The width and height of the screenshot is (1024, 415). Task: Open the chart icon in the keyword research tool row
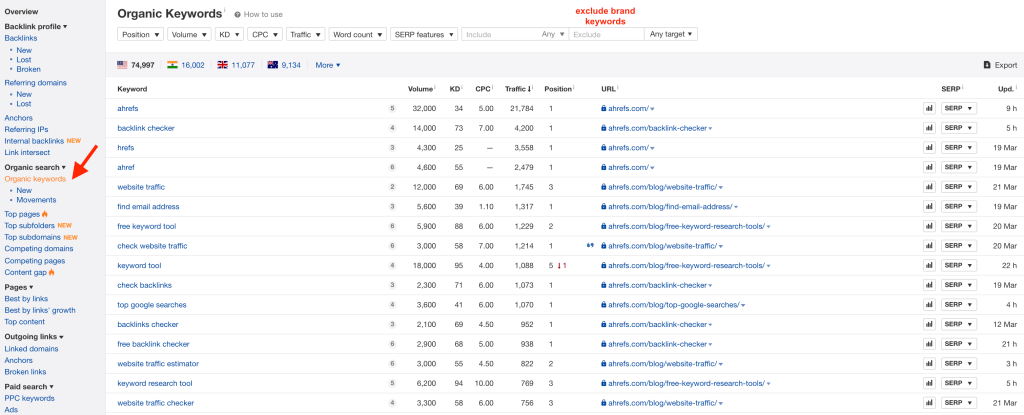pyautogui.click(x=929, y=383)
